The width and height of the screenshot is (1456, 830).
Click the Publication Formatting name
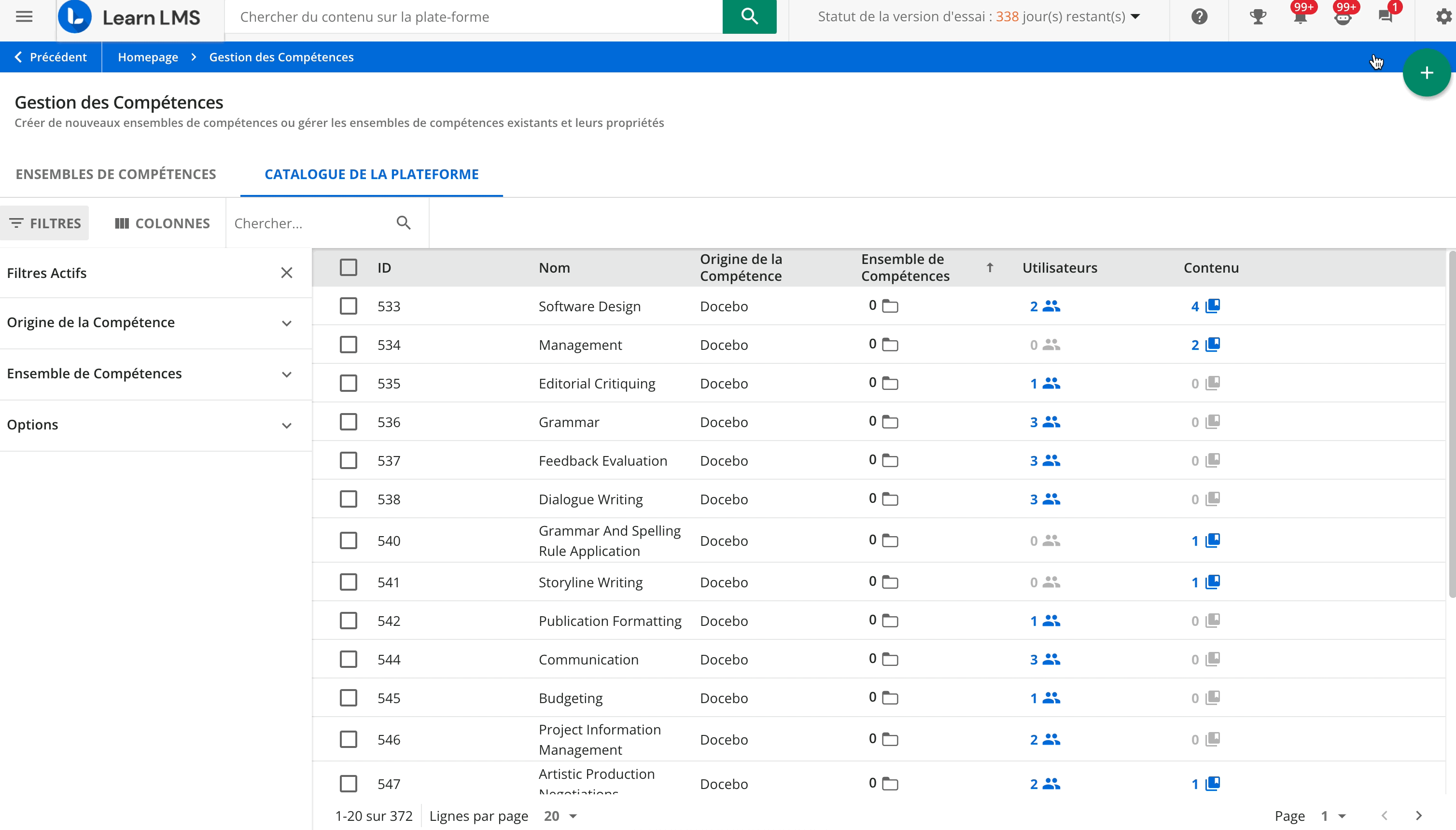click(x=610, y=621)
